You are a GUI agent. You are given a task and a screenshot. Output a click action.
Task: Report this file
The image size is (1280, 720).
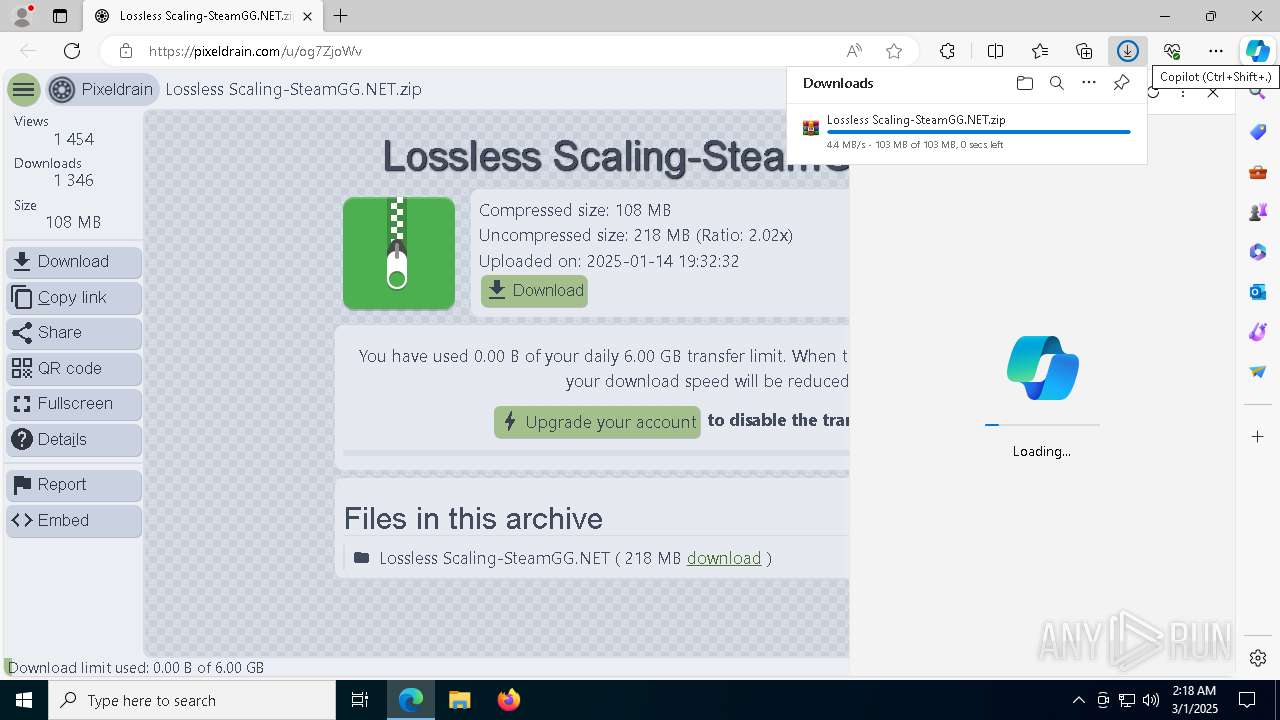click(74, 485)
